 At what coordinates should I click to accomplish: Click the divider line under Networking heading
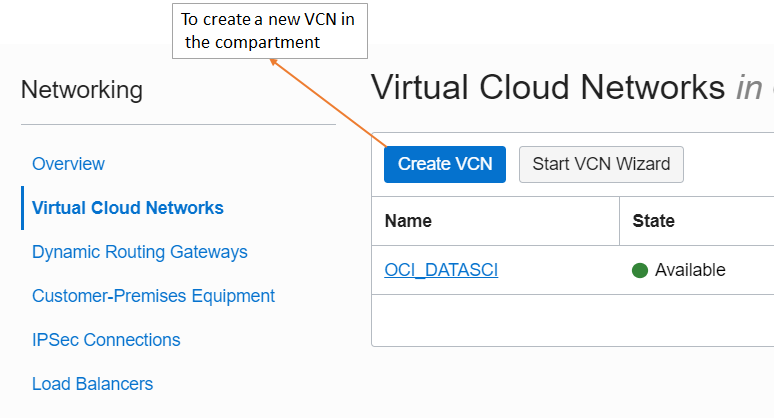178,125
